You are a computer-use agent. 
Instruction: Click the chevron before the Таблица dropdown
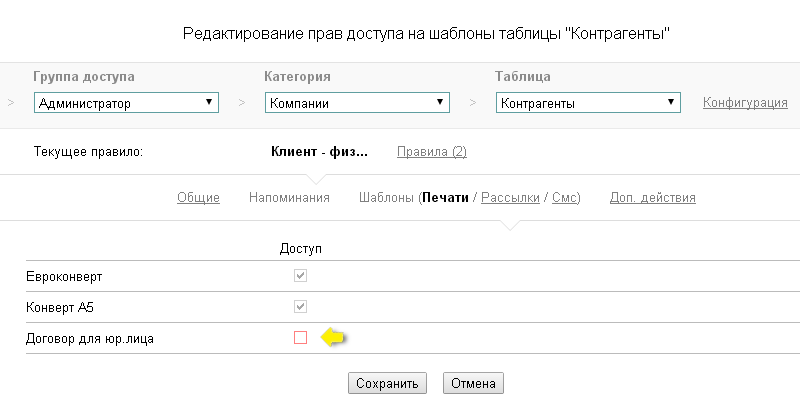pos(474,102)
